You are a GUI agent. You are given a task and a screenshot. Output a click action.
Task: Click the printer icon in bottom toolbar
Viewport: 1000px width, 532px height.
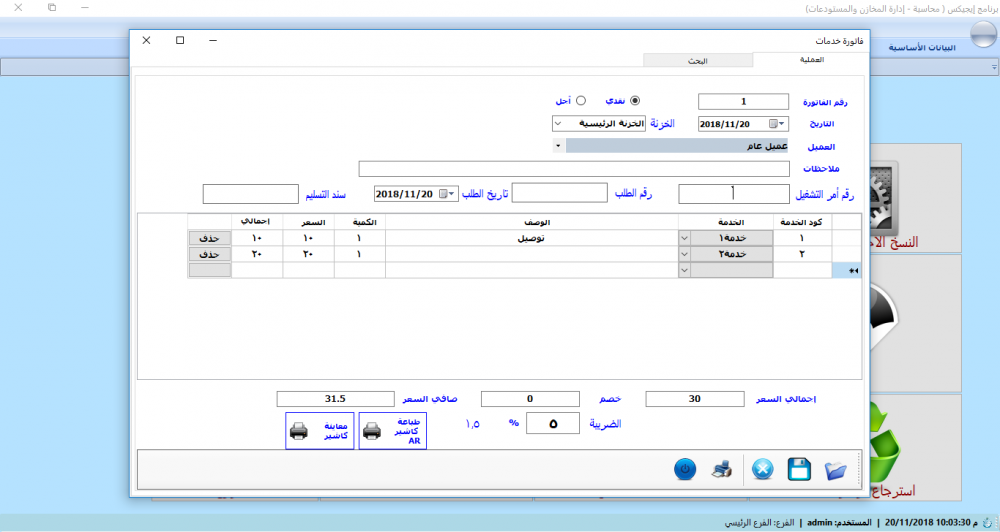coord(722,470)
